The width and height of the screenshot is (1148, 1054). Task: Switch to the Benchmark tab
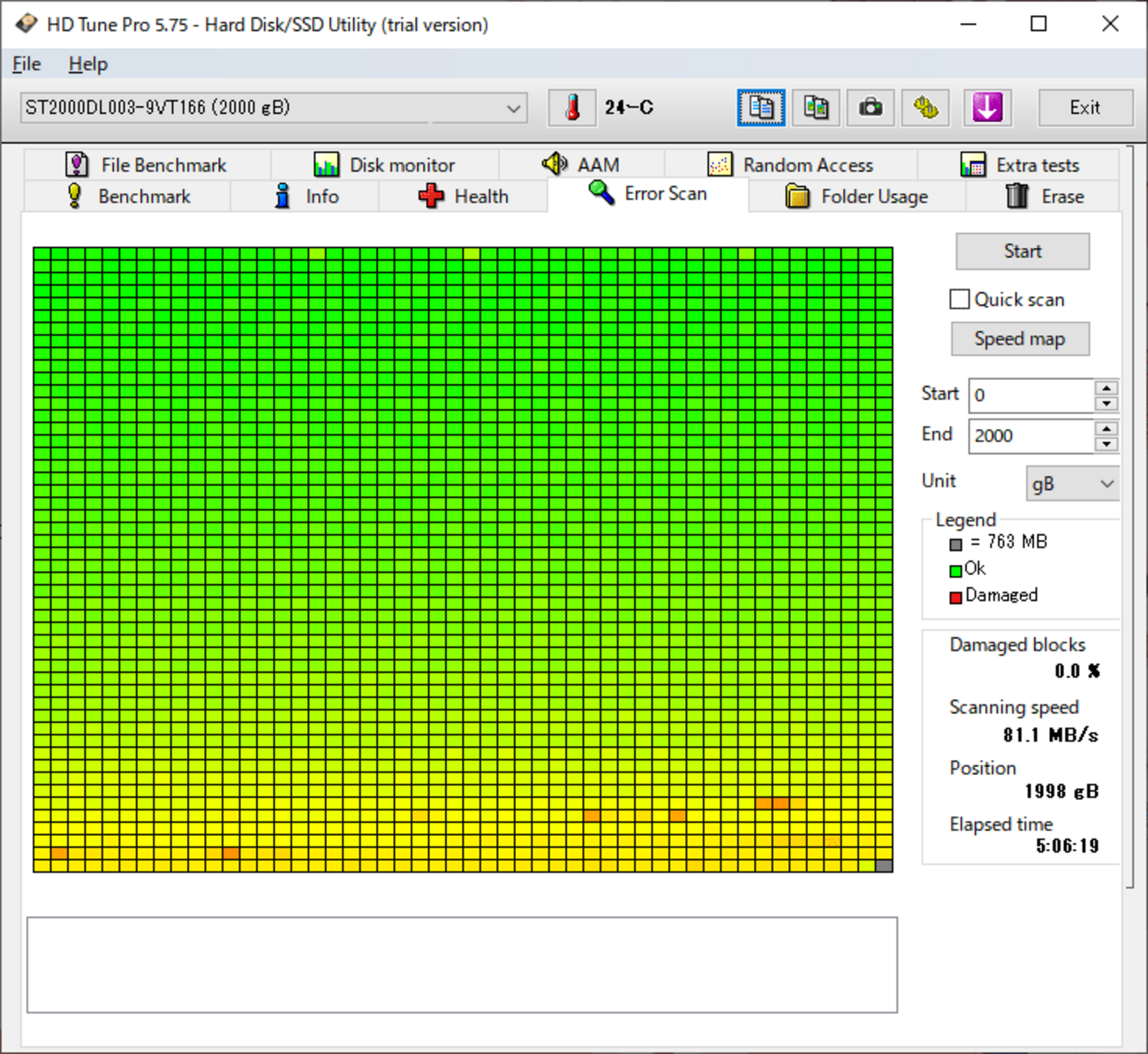tap(128, 196)
